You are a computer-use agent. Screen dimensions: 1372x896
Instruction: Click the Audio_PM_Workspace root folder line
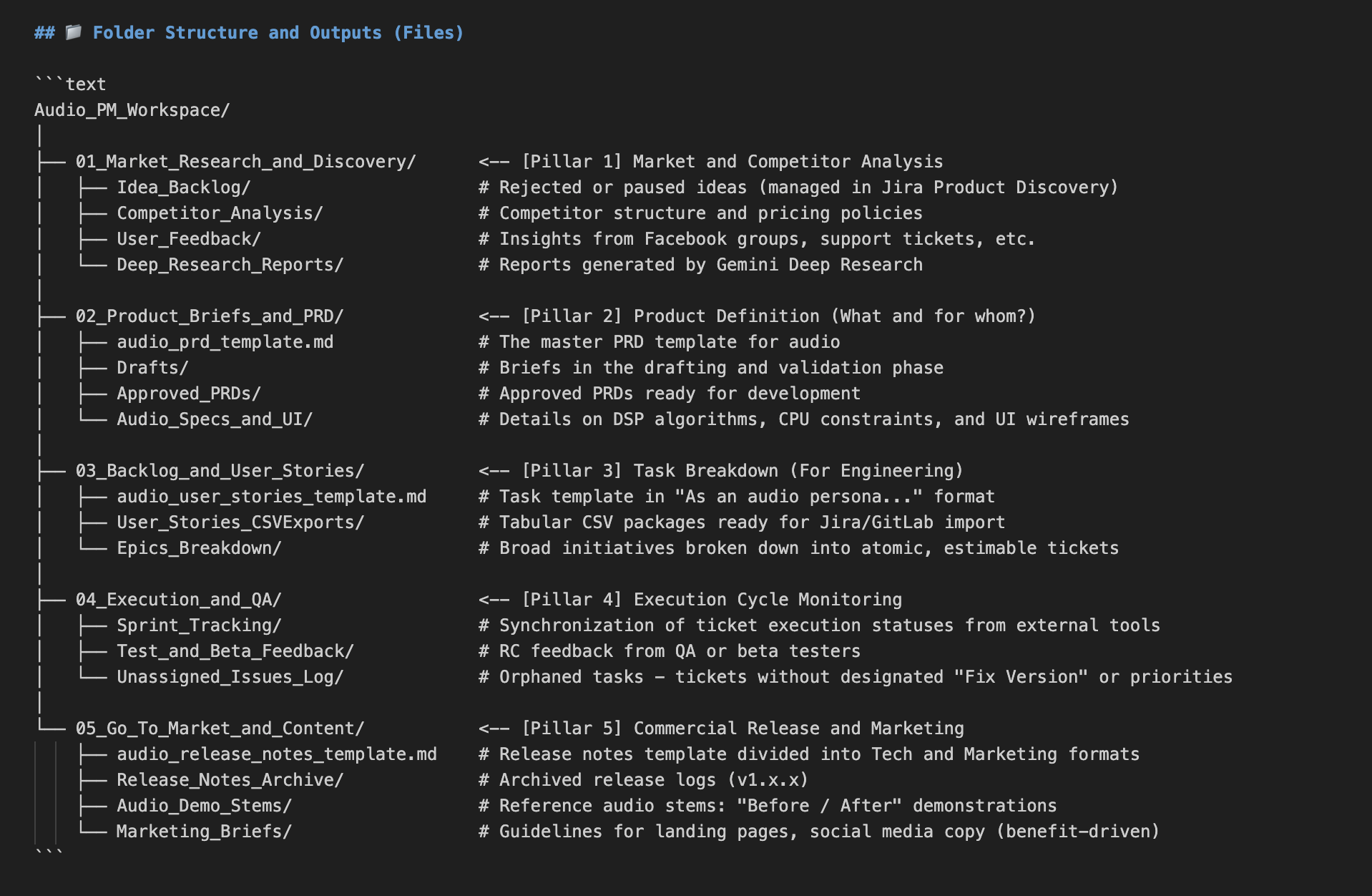132,110
